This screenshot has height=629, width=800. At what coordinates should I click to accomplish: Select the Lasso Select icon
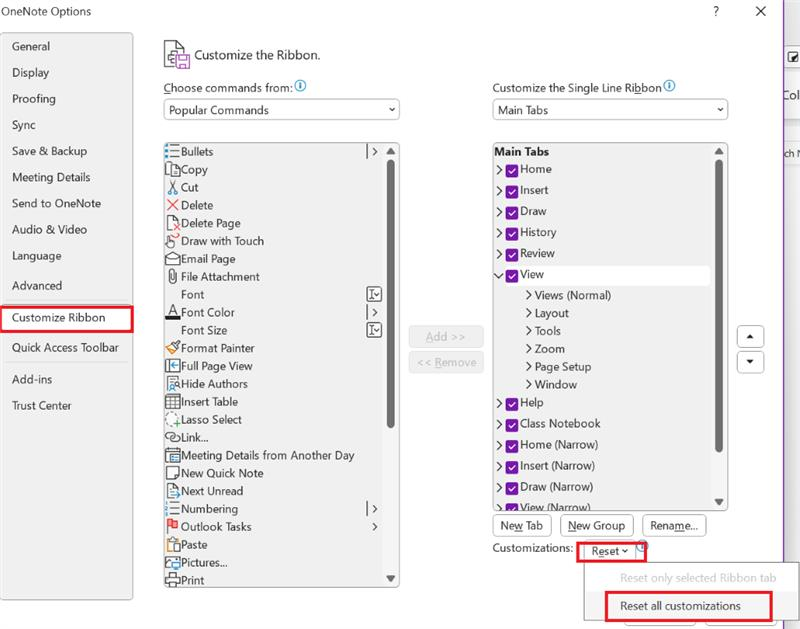(x=172, y=419)
